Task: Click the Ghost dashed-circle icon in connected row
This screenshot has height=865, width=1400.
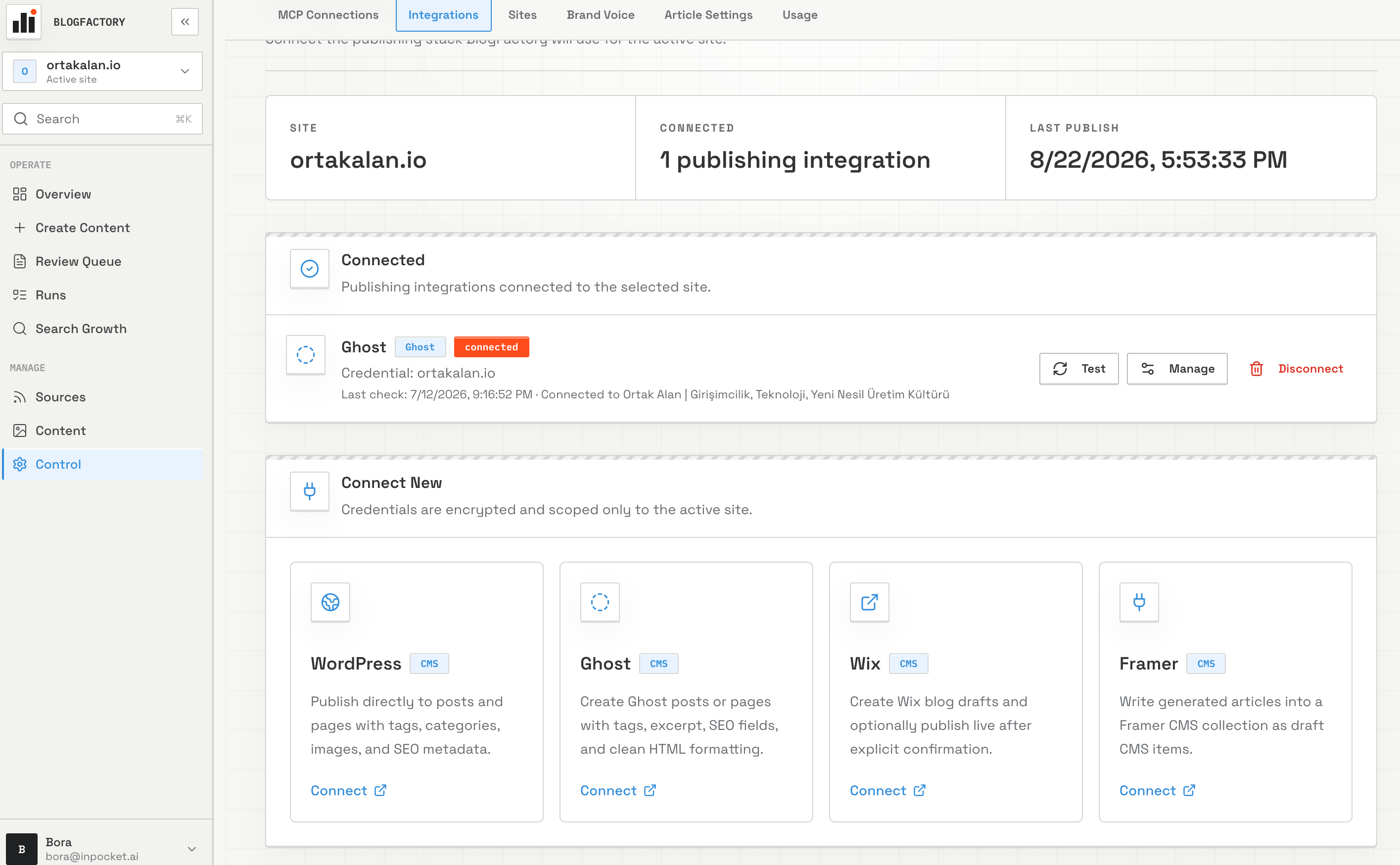Action: click(305, 355)
